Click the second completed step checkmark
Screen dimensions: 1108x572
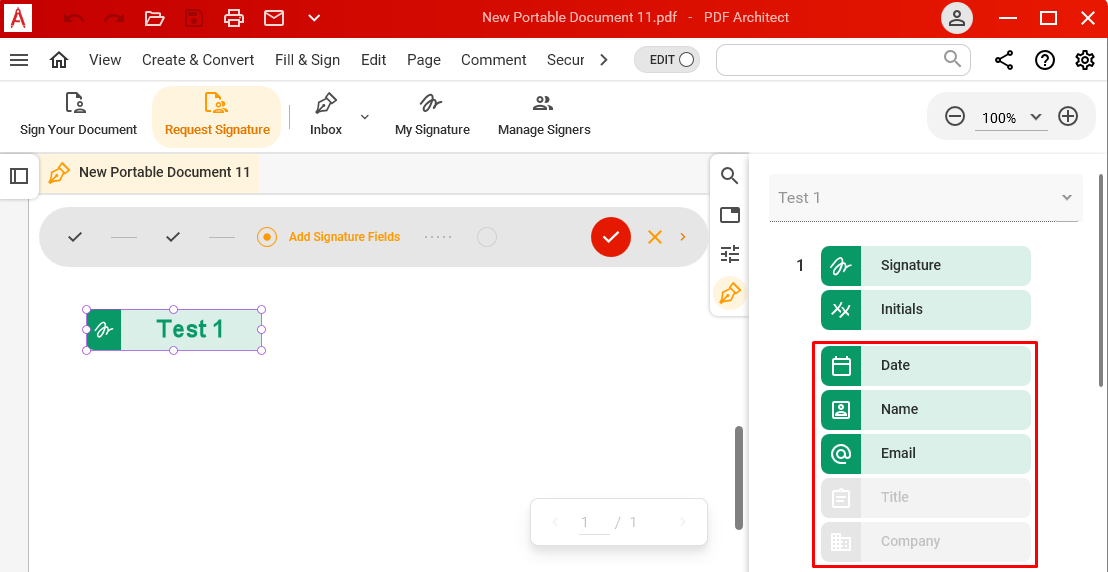(x=173, y=237)
